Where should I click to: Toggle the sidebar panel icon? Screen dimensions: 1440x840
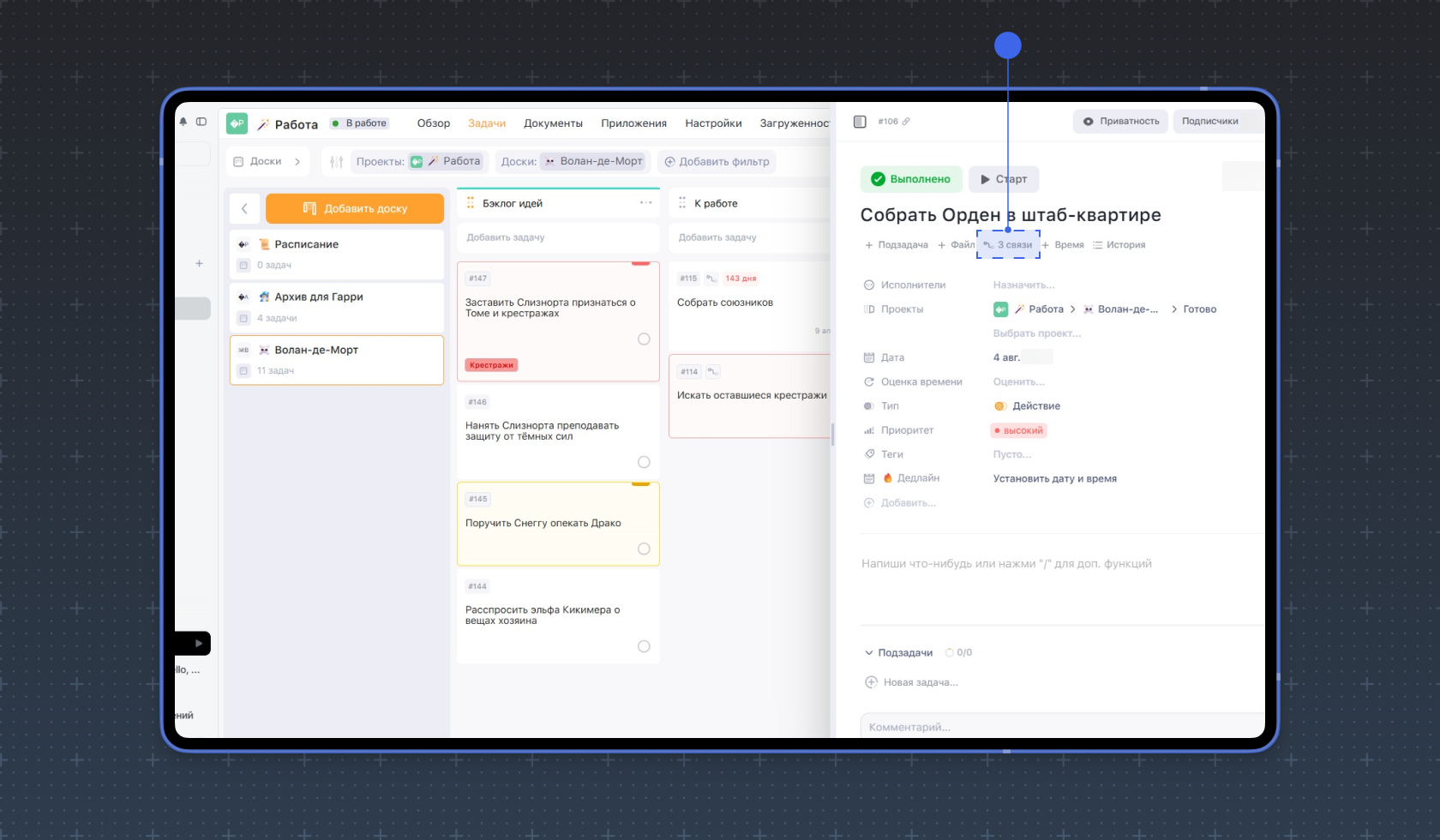[201, 122]
